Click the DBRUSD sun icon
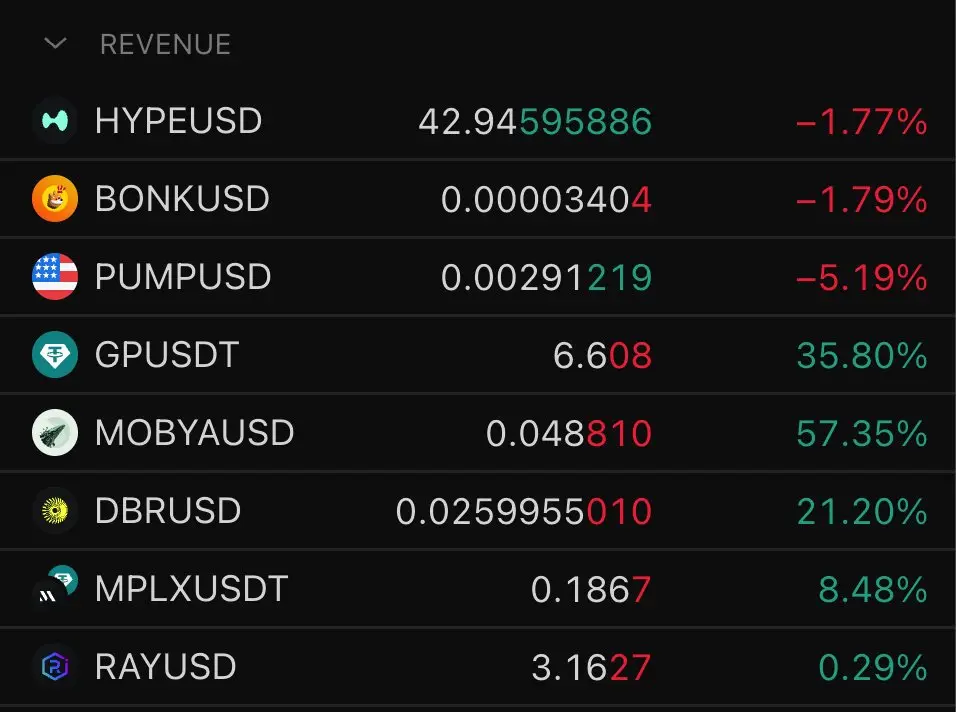 click(55, 511)
